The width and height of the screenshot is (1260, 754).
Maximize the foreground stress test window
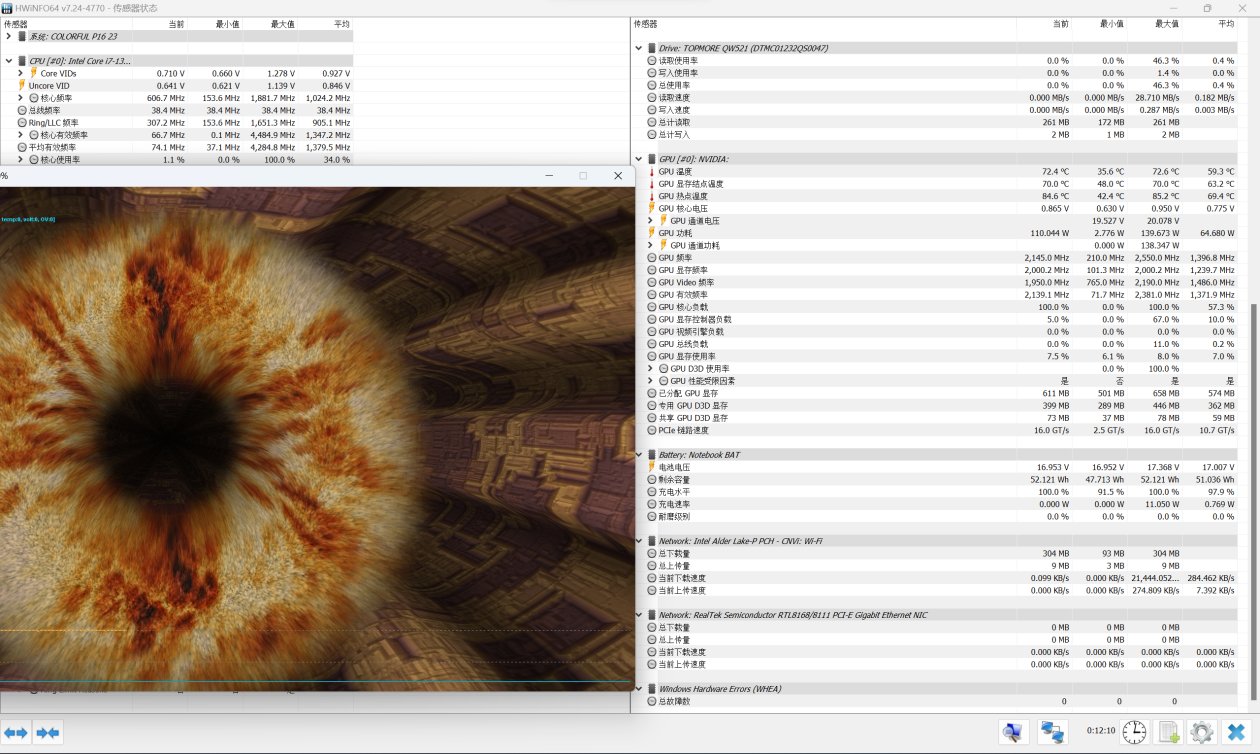[x=583, y=175]
